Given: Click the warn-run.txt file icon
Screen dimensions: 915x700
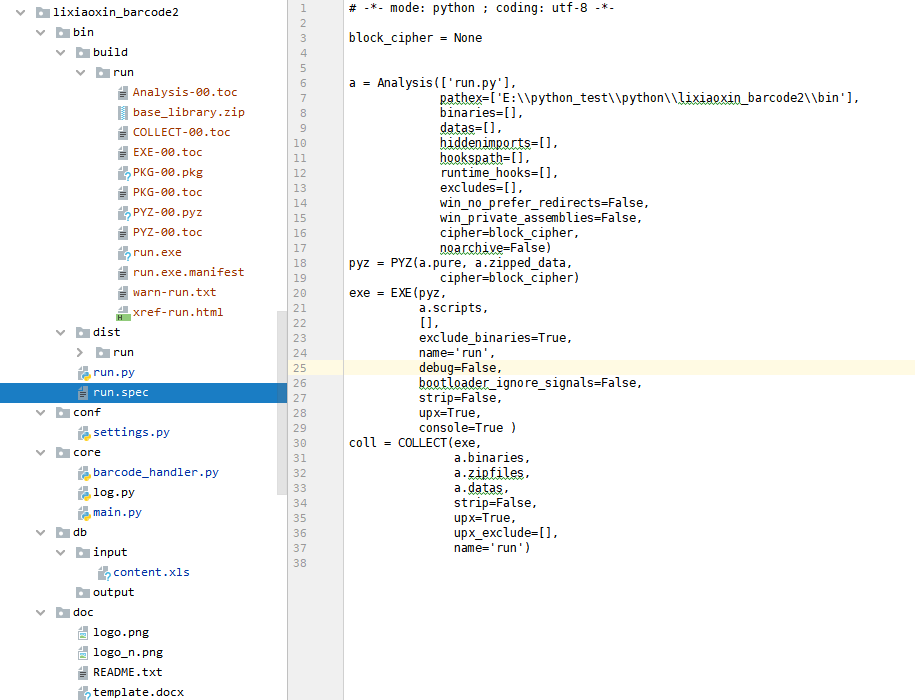Looking at the screenshot, I should coord(123,293).
